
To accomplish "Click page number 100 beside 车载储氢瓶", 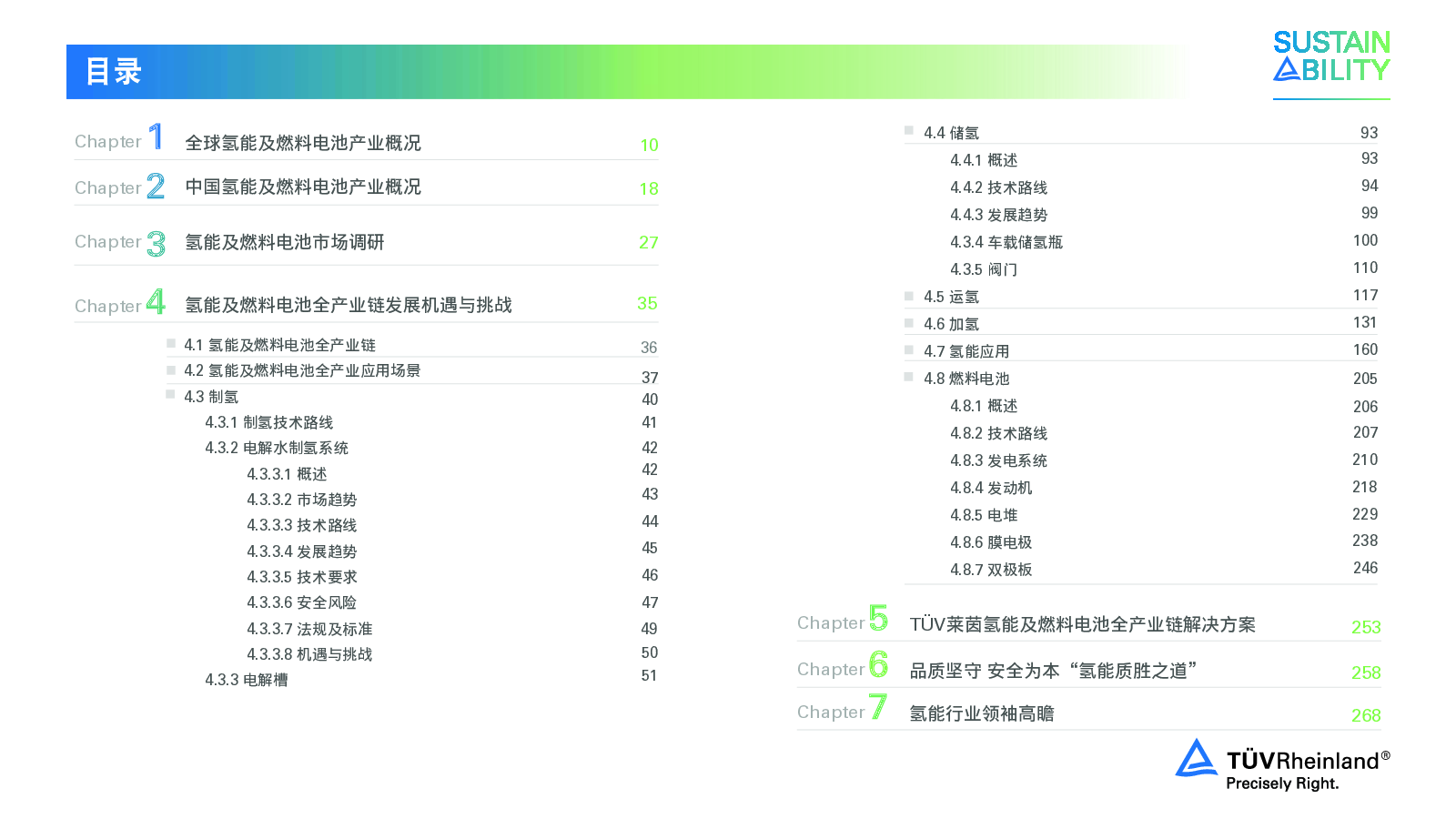I will click(1365, 240).
